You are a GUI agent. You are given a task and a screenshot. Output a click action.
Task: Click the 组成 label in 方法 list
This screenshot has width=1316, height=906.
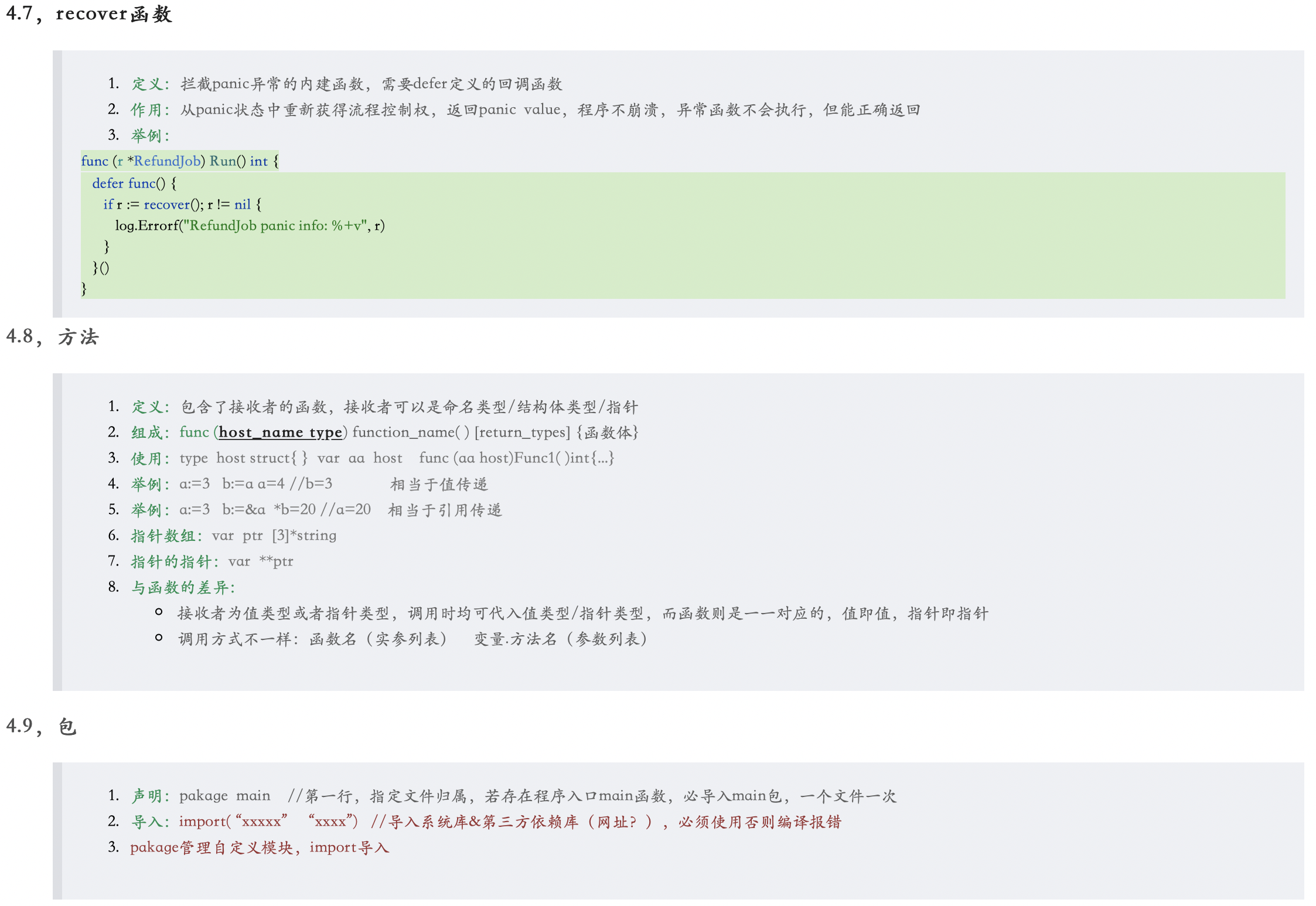[x=149, y=432]
